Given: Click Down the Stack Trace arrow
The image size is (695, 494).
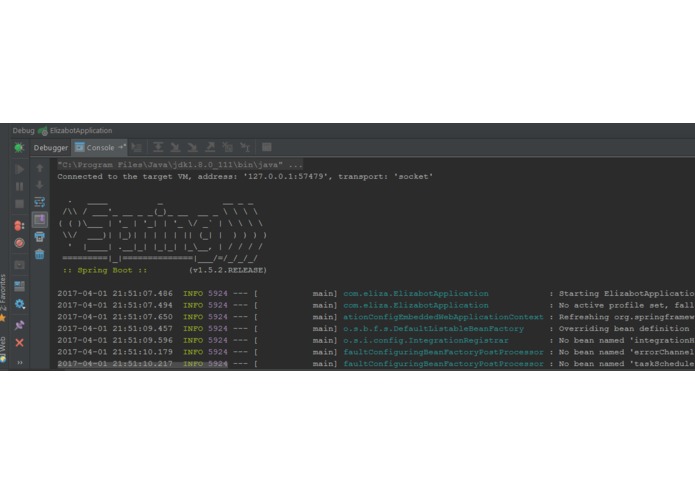Looking at the screenshot, I should (39, 185).
